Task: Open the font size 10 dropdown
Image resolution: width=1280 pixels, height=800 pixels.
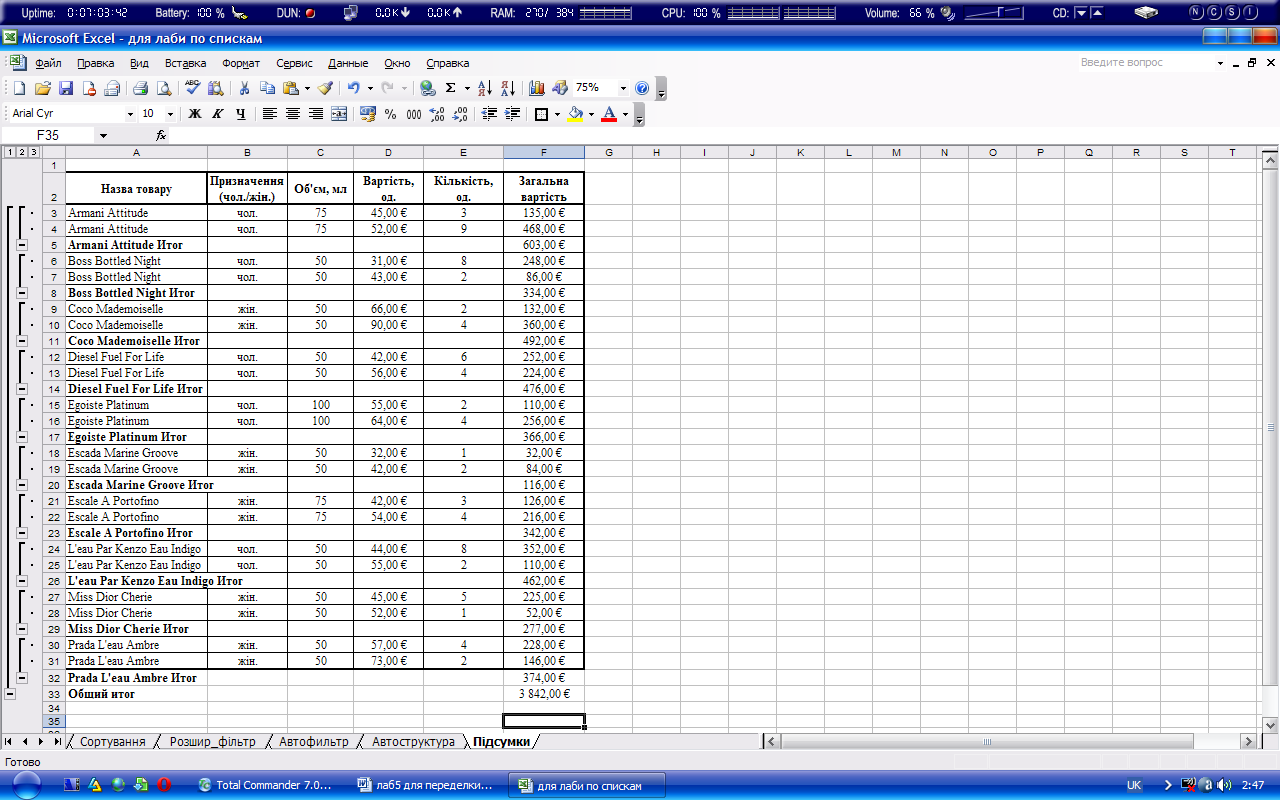Action: 170,114
